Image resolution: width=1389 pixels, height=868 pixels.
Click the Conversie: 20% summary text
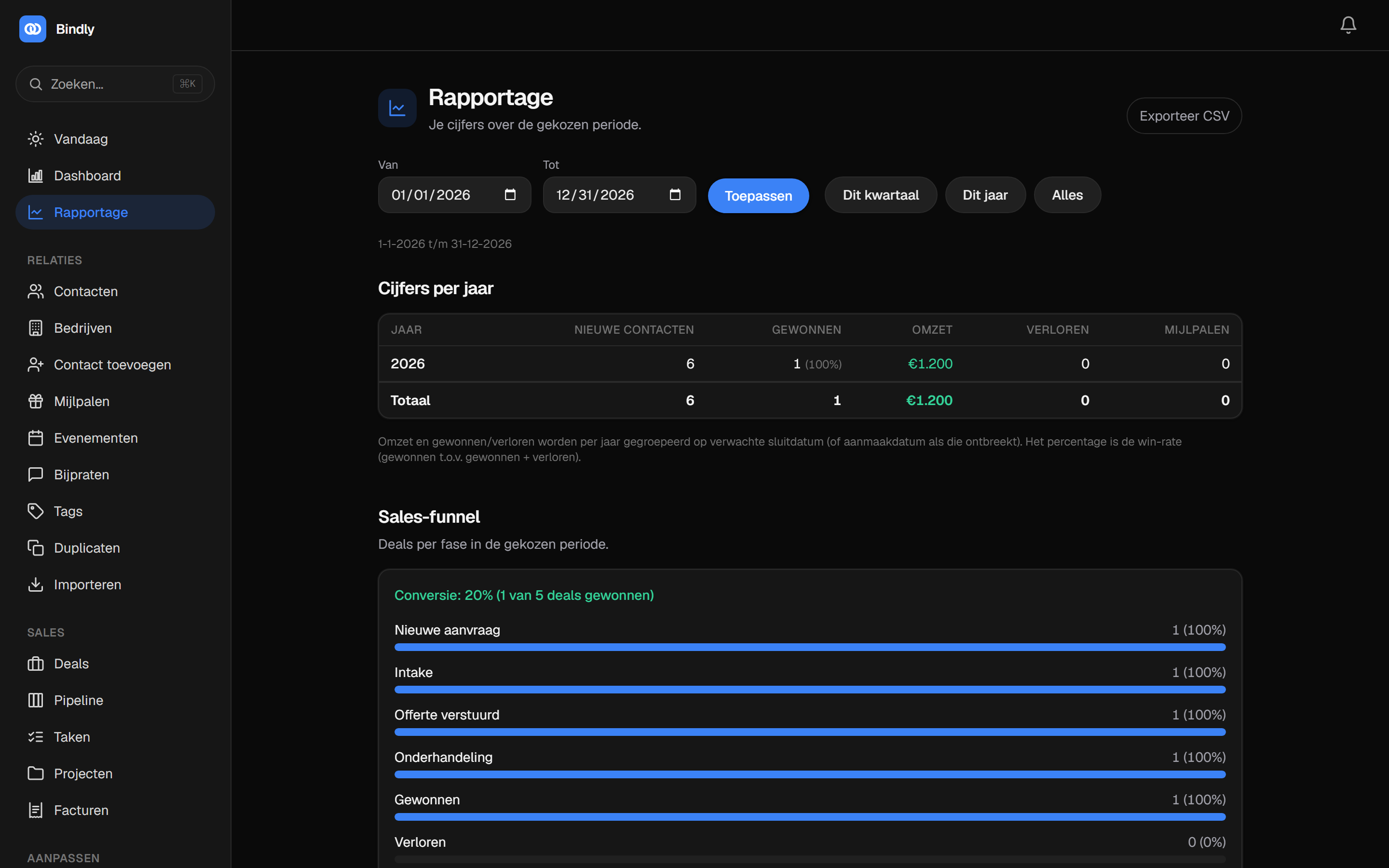click(x=524, y=596)
